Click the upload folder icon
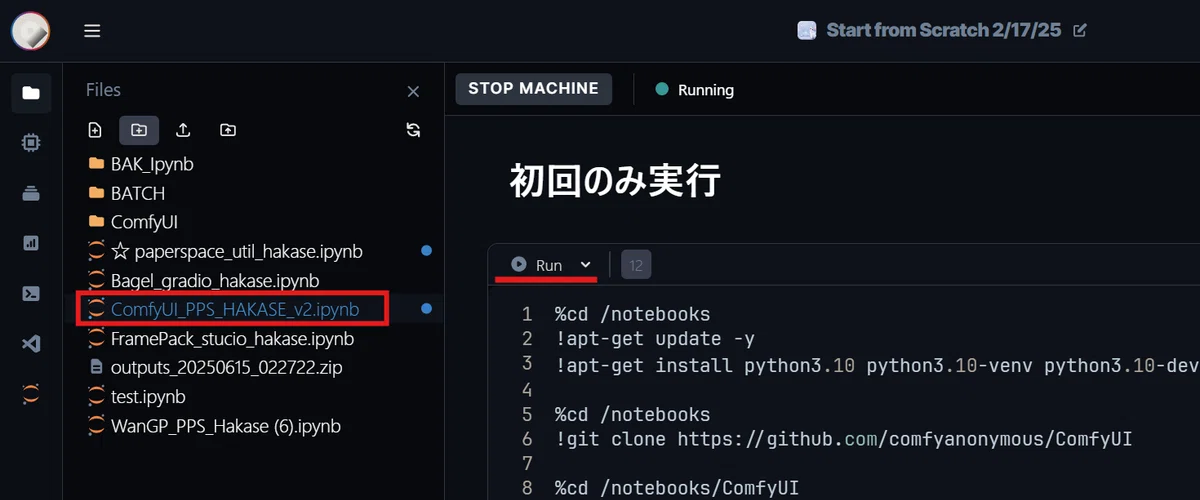This screenshot has width=1200, height=500. click(228, 130)
